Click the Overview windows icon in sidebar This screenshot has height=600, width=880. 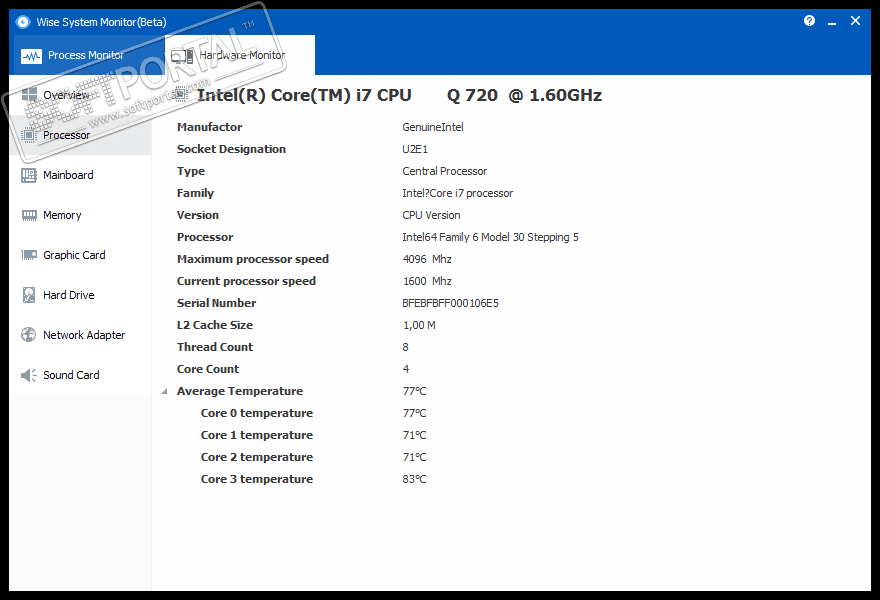[x=29, y=95]
